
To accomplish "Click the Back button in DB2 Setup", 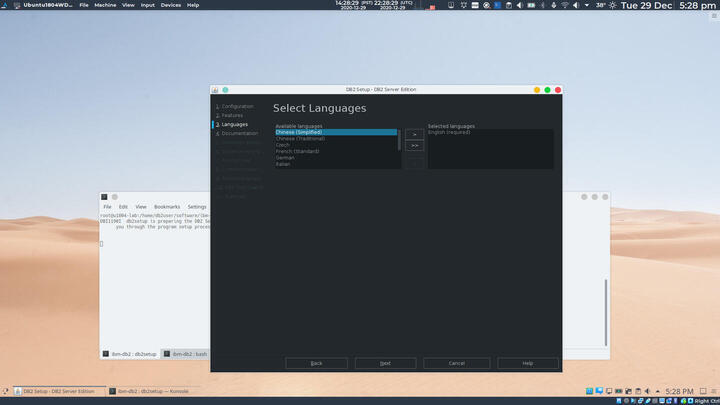I will coord(316,363).
